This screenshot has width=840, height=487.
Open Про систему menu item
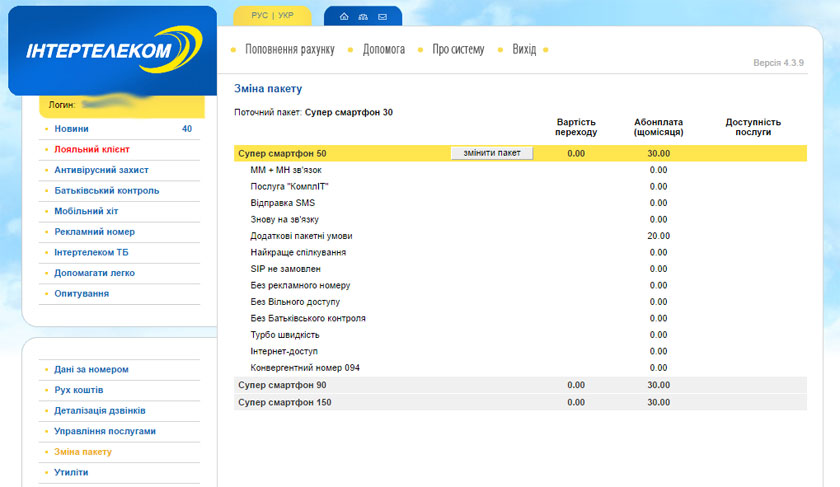click(x=458, y=49)
